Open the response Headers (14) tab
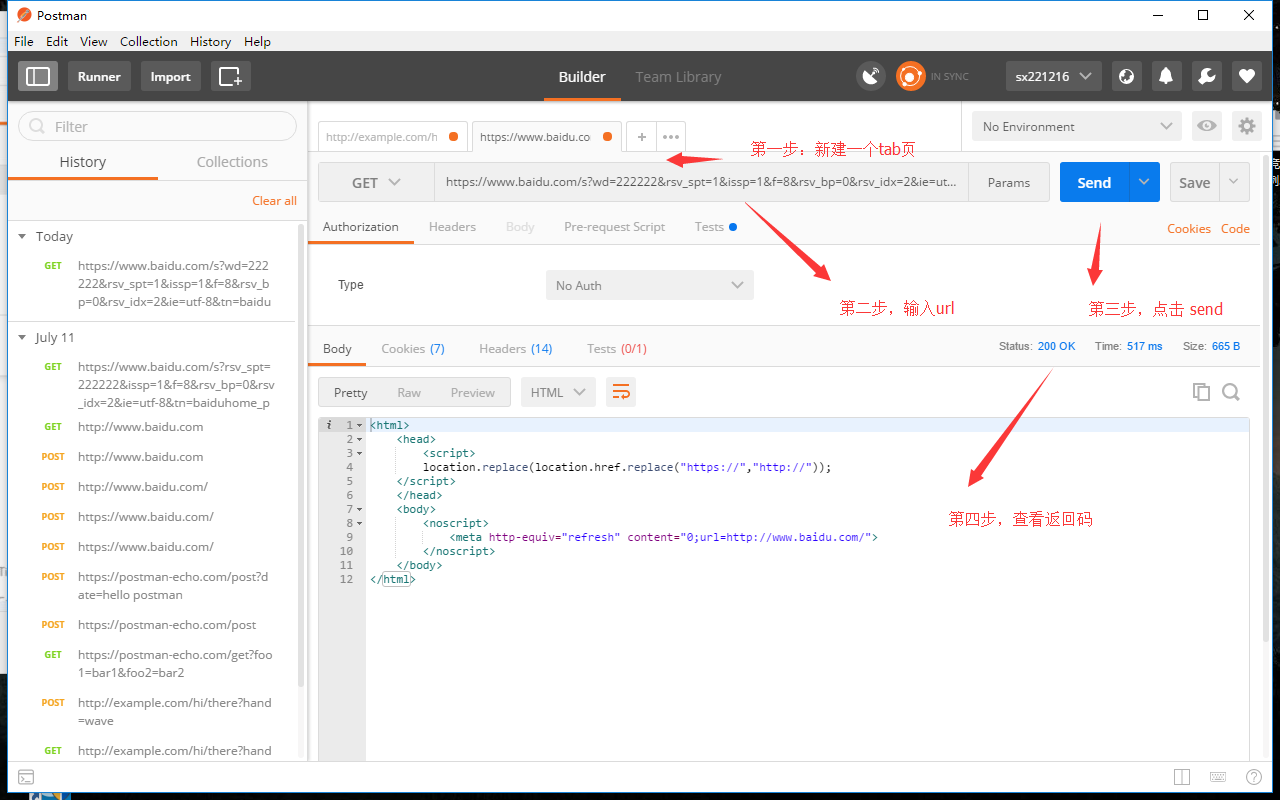This screenshot has width=1280, height=800. (x=516, y=349)
